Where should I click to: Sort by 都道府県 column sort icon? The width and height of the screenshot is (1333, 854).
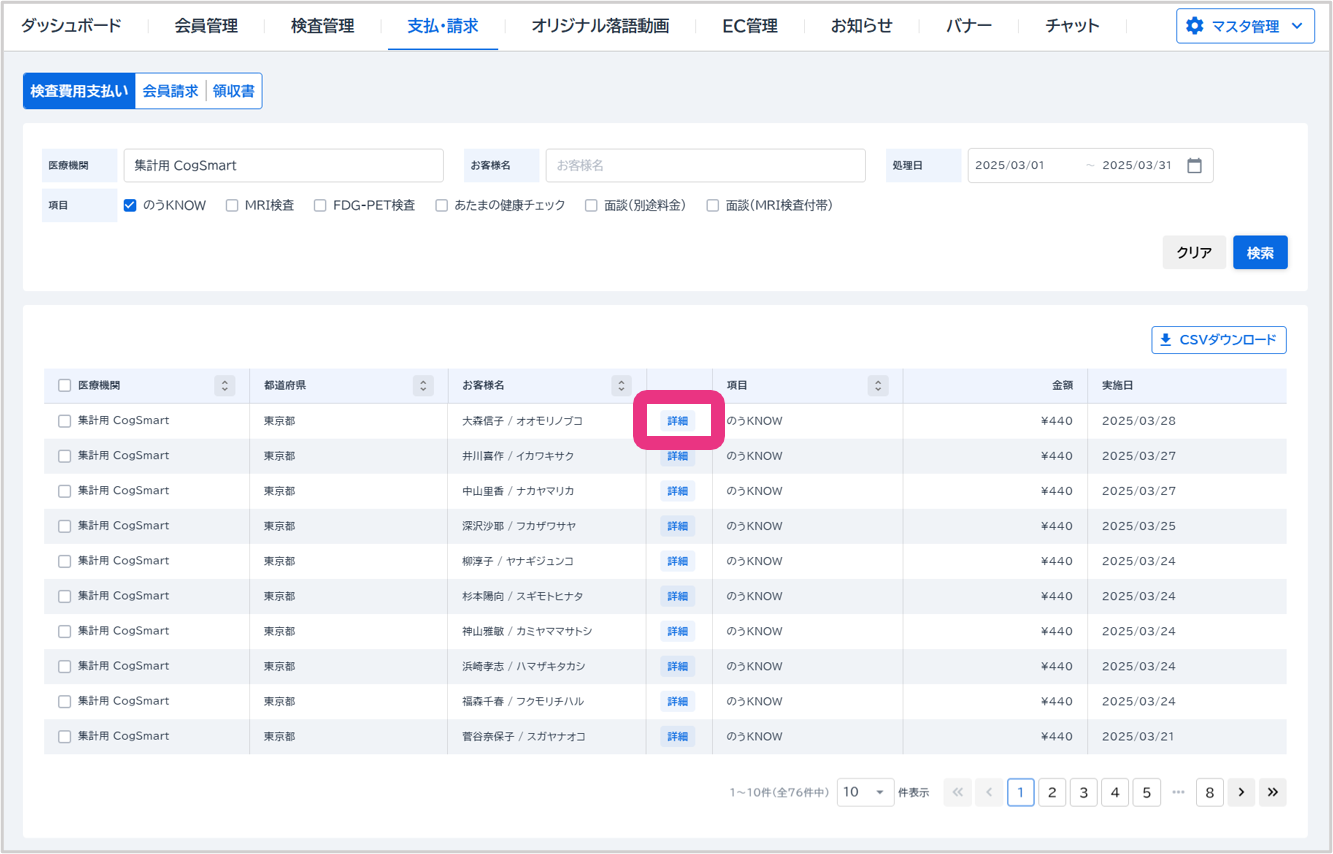[424, 386]
